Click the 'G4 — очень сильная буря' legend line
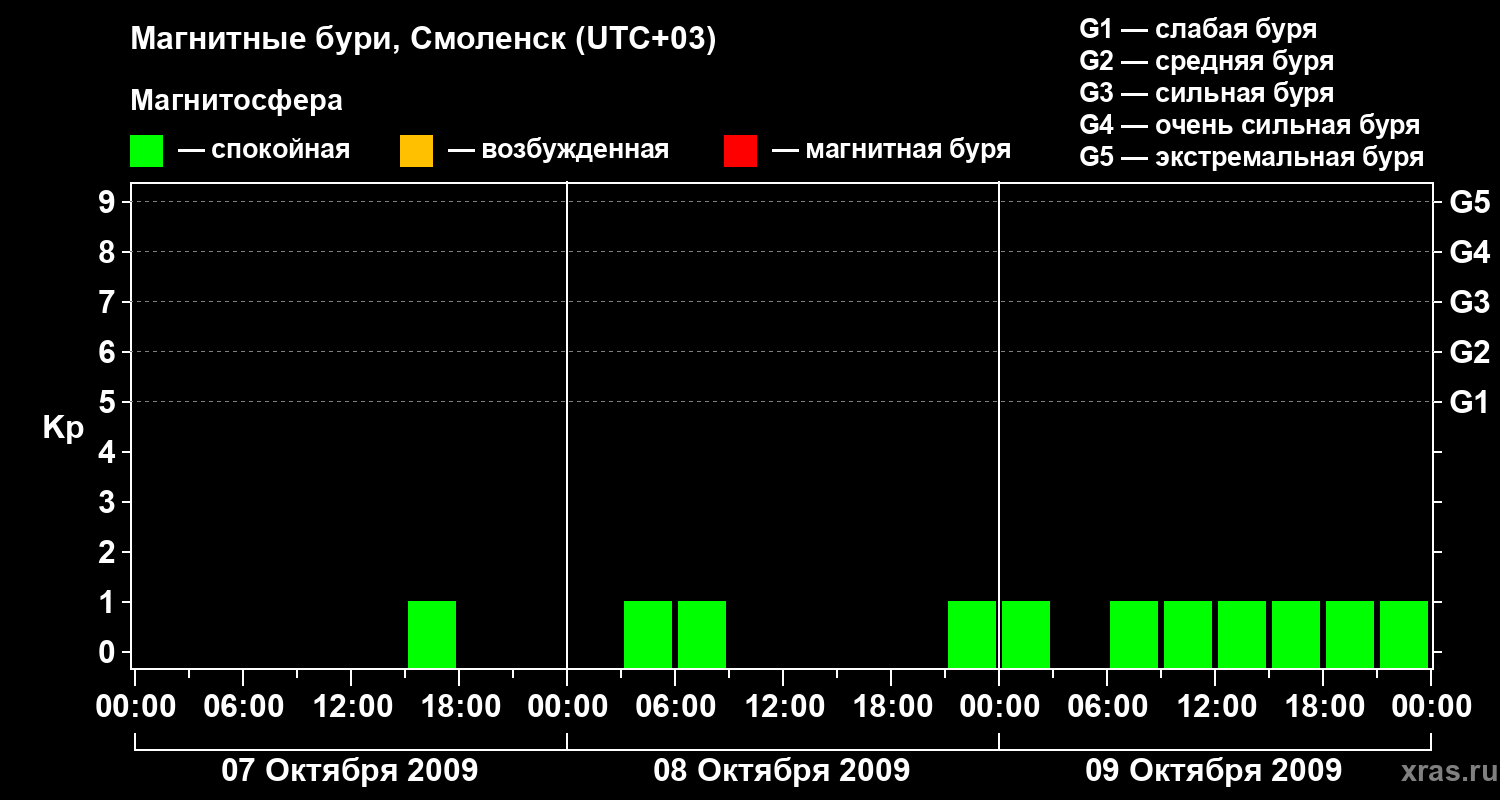This screenshot has width=1500, height=800. click(1250, 125)
